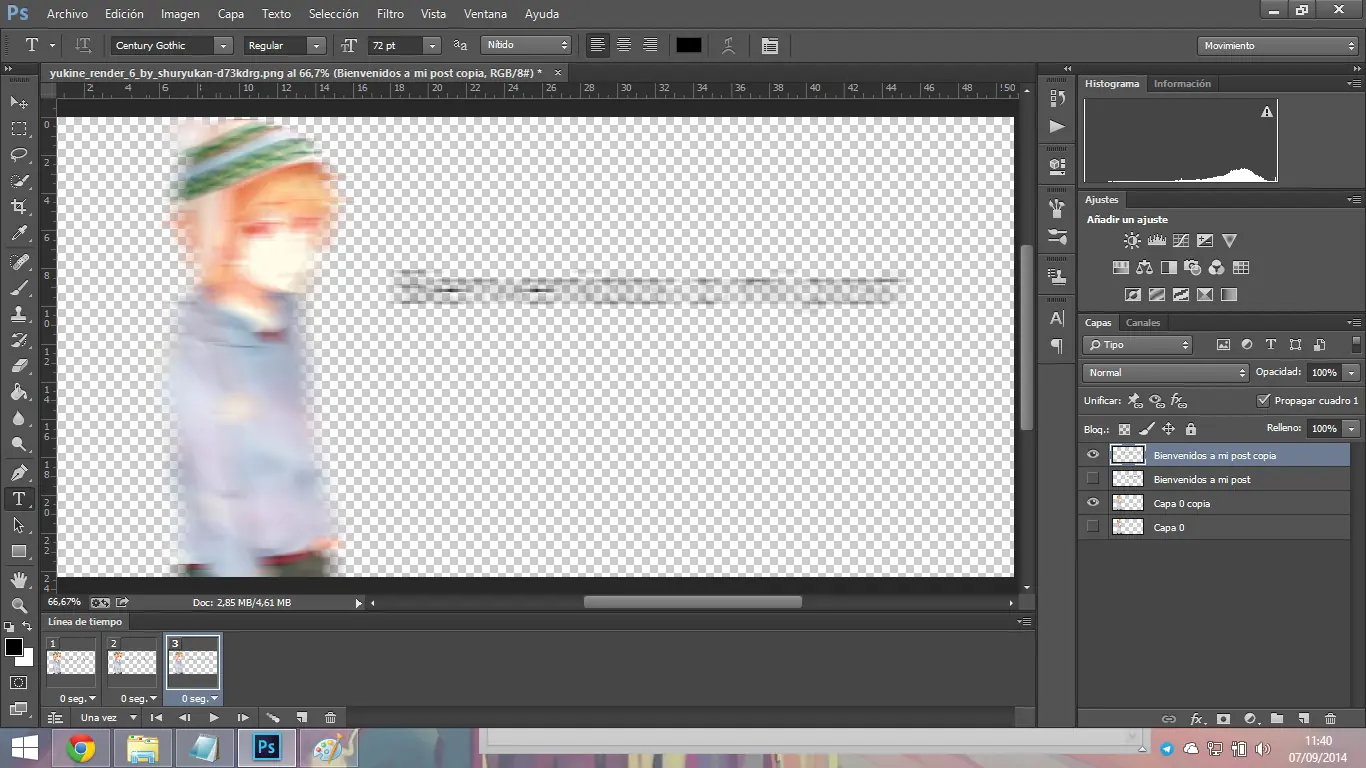
Task: Select the Brush tool
Action: (x=19, y=288)
